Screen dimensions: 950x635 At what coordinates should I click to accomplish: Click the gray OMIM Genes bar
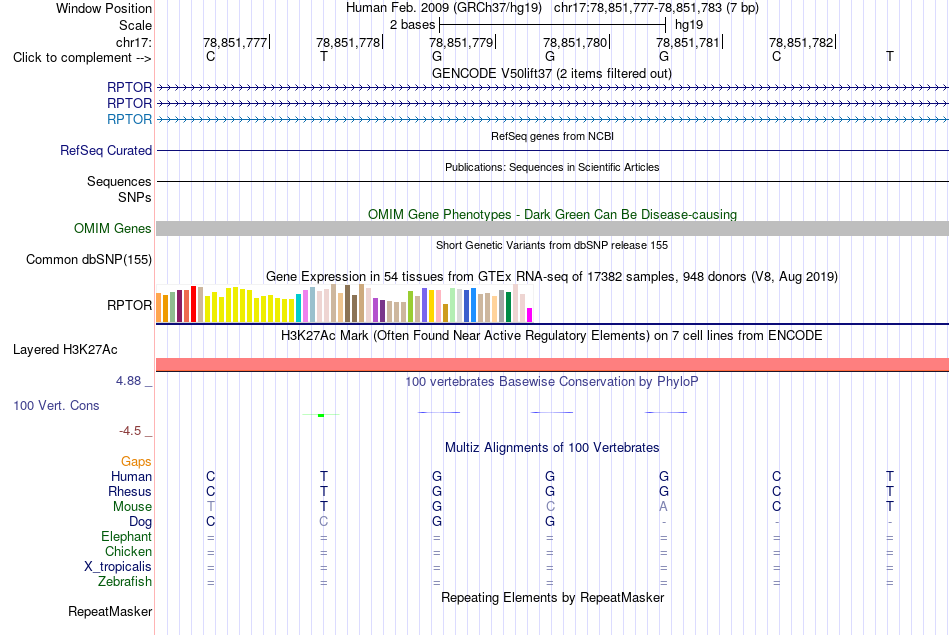(552, 228)
